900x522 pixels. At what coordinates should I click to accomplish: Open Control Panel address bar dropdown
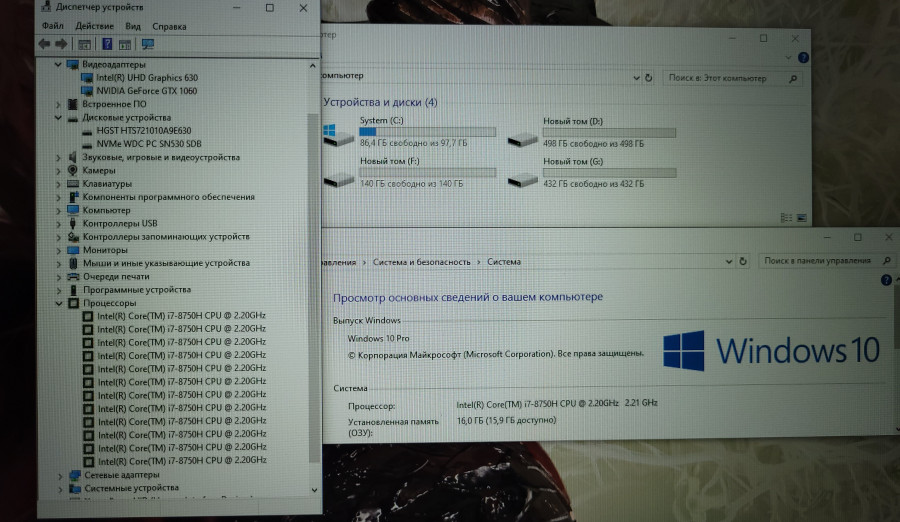tap(728, 261)
